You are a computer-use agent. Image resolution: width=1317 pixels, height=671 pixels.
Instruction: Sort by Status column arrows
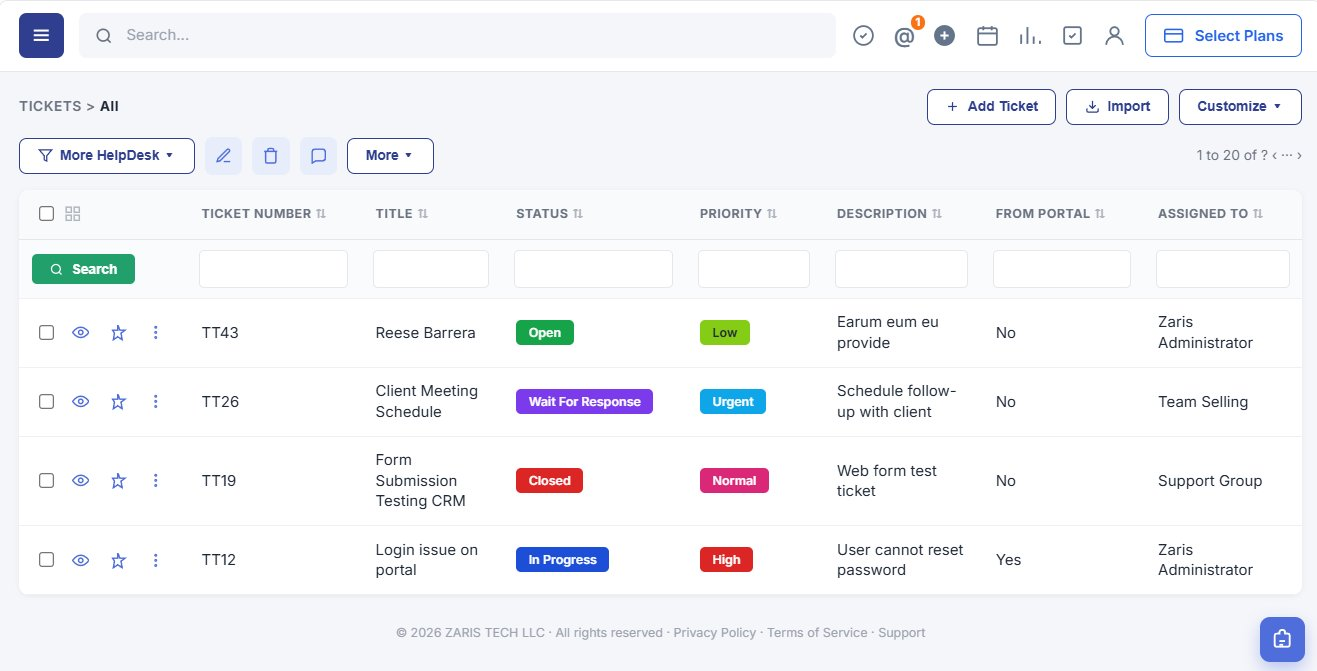[579, 214]
